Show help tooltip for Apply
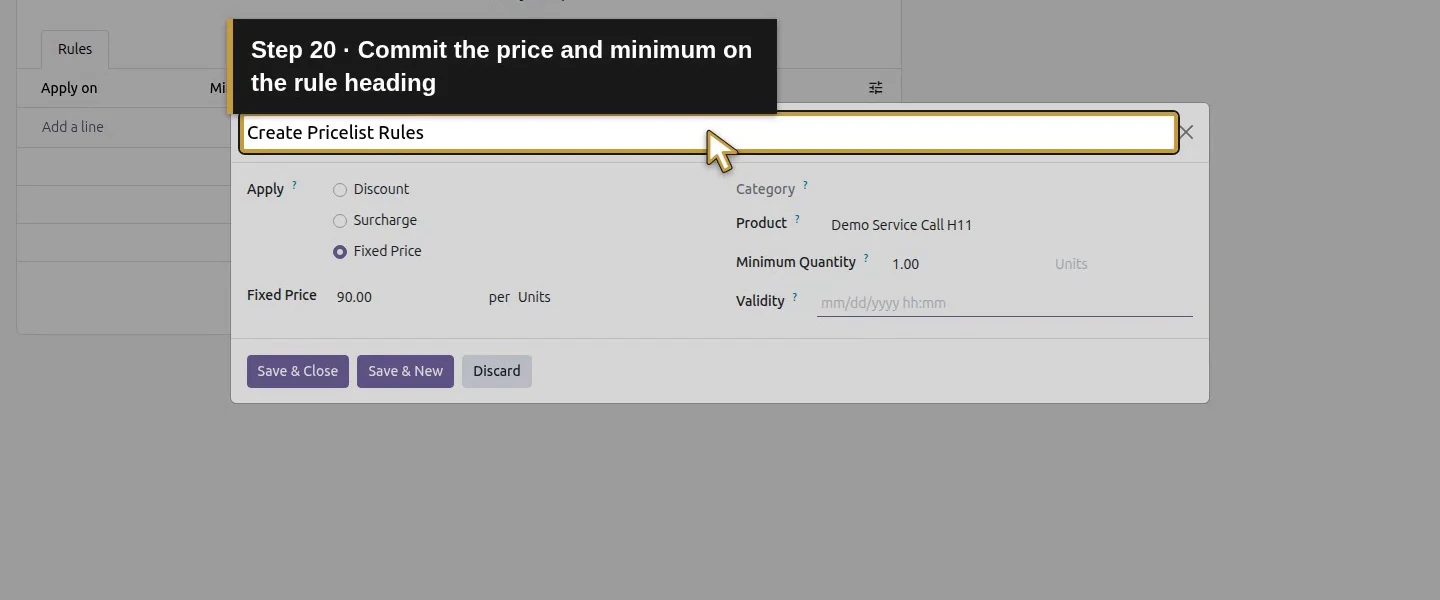 click(x=294, y=185)
